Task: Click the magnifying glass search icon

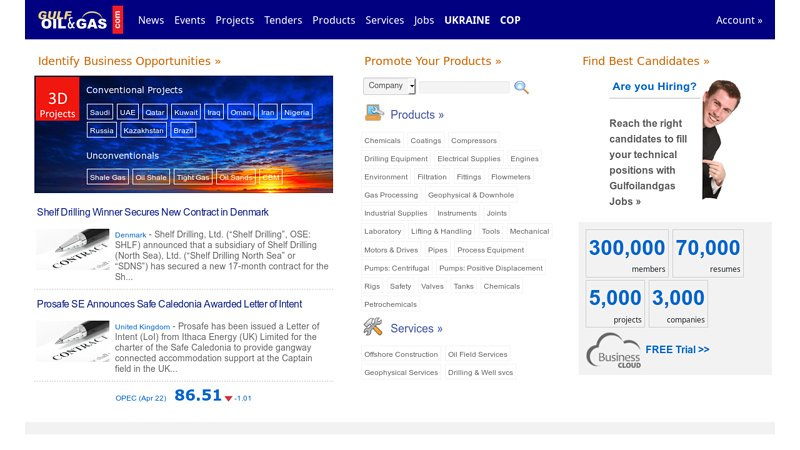Action: pos(521,87)
